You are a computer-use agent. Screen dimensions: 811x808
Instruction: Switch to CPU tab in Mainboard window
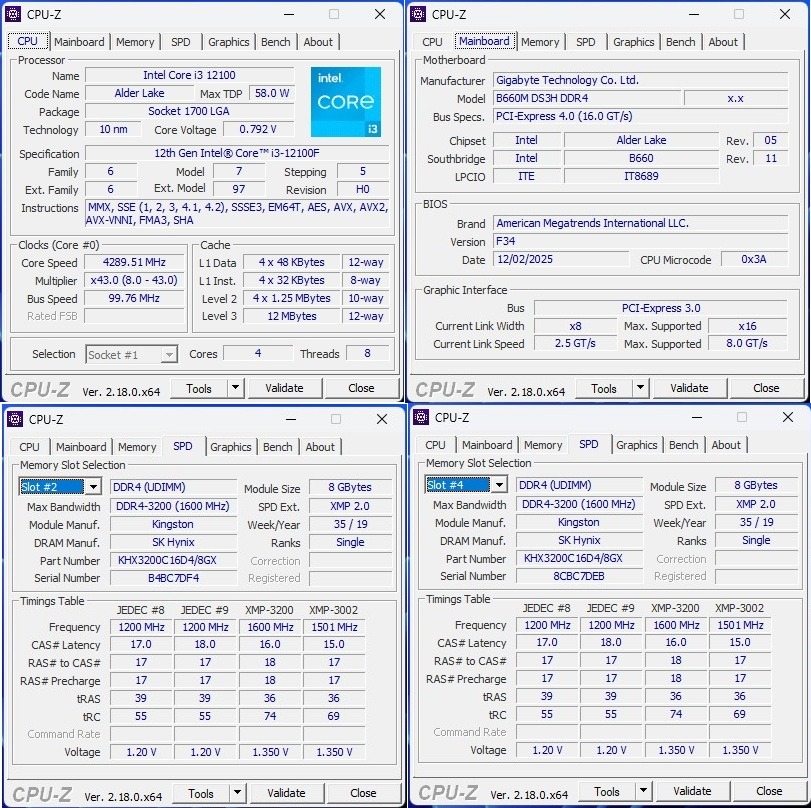432,42
